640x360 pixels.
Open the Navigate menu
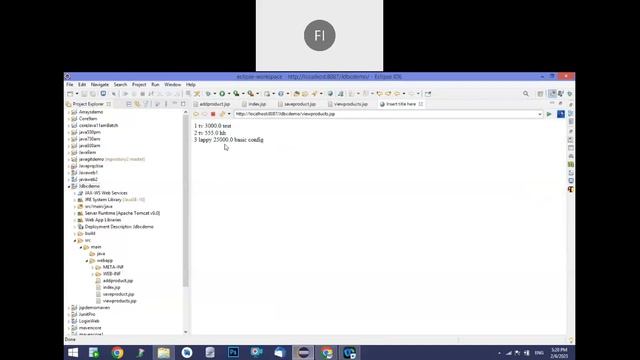(x=100, y=84)
